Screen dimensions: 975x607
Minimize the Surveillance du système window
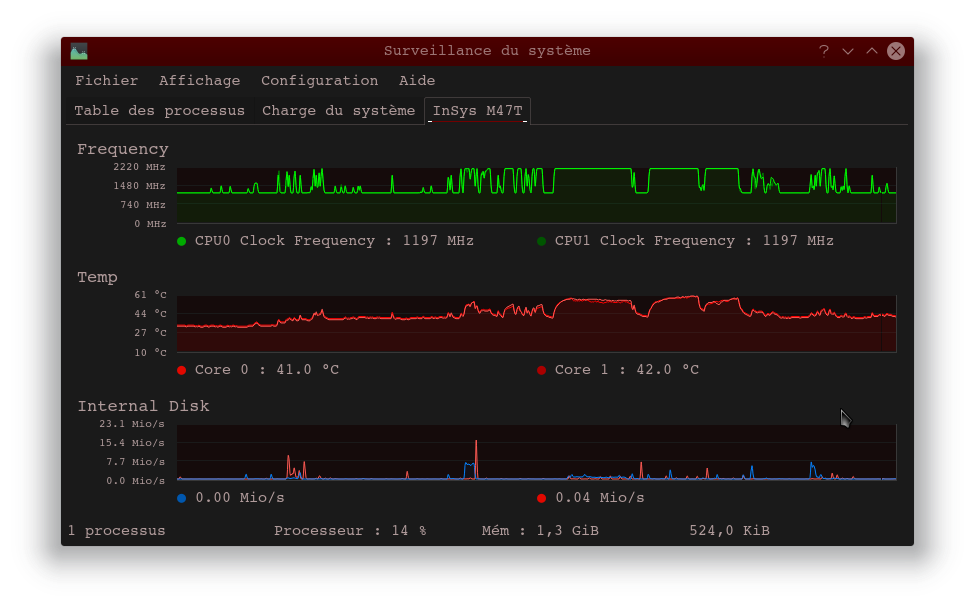pos(848,51)
